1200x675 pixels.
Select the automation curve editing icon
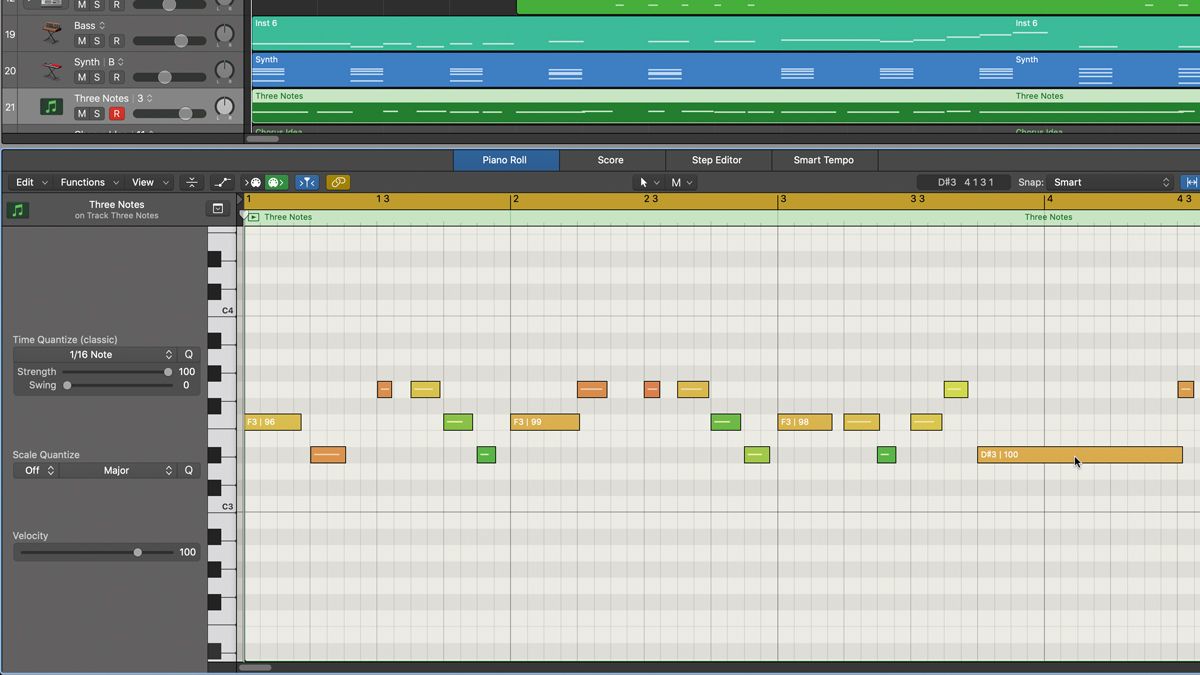[221, 182]
